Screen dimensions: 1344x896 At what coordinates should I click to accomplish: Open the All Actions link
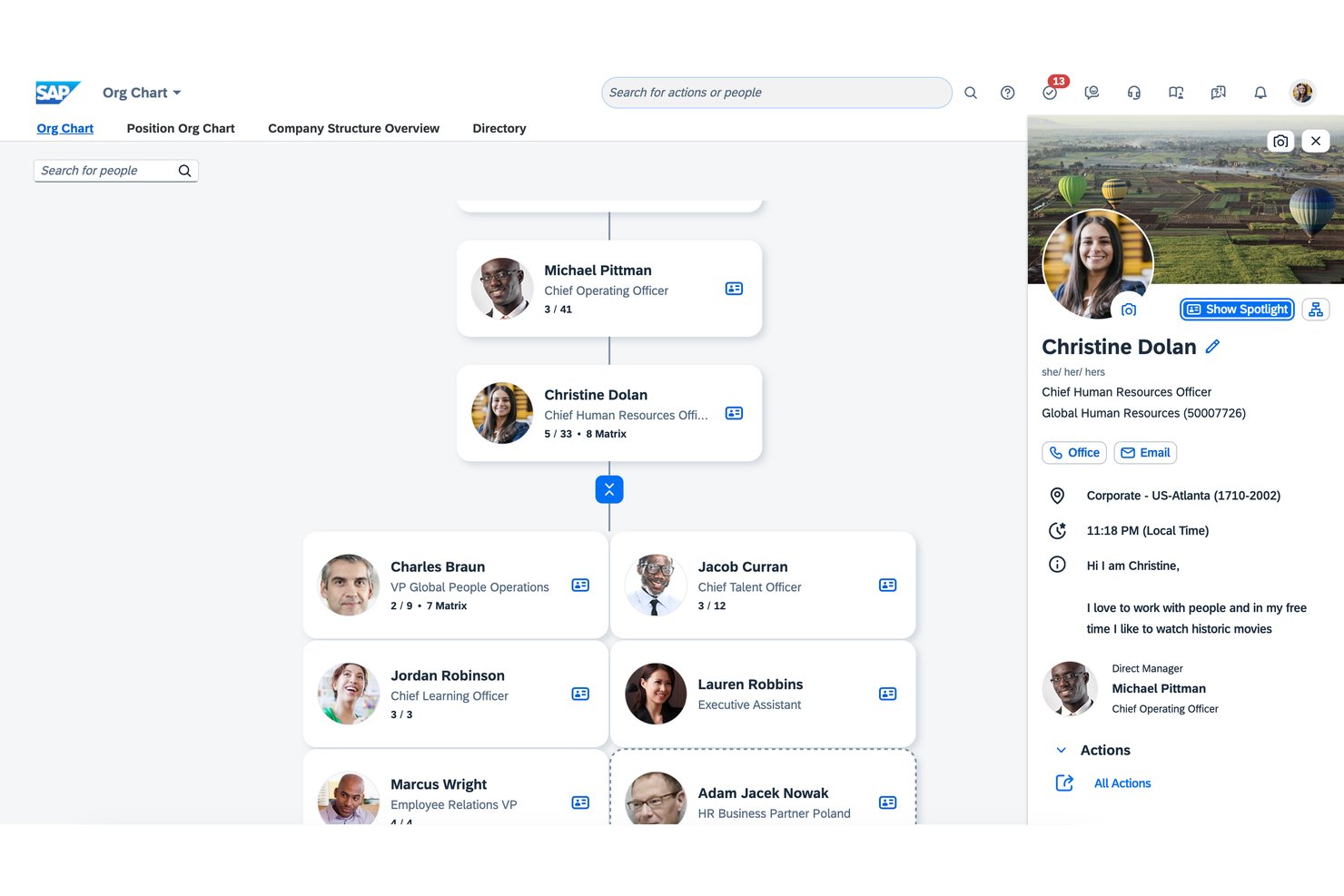(1122, 783)
